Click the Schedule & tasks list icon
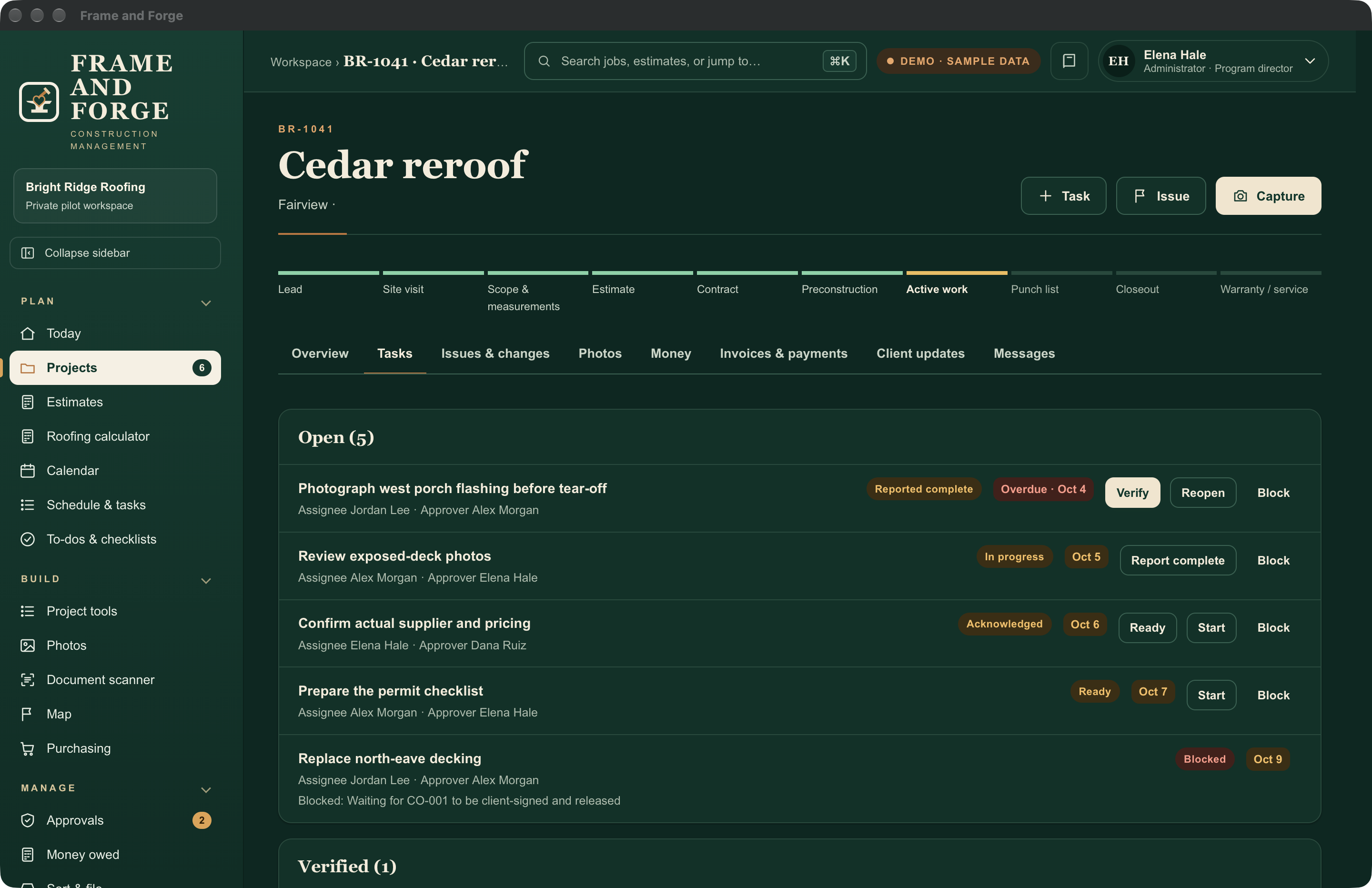This screenshot has width=1372, height=888. point(28,505)
